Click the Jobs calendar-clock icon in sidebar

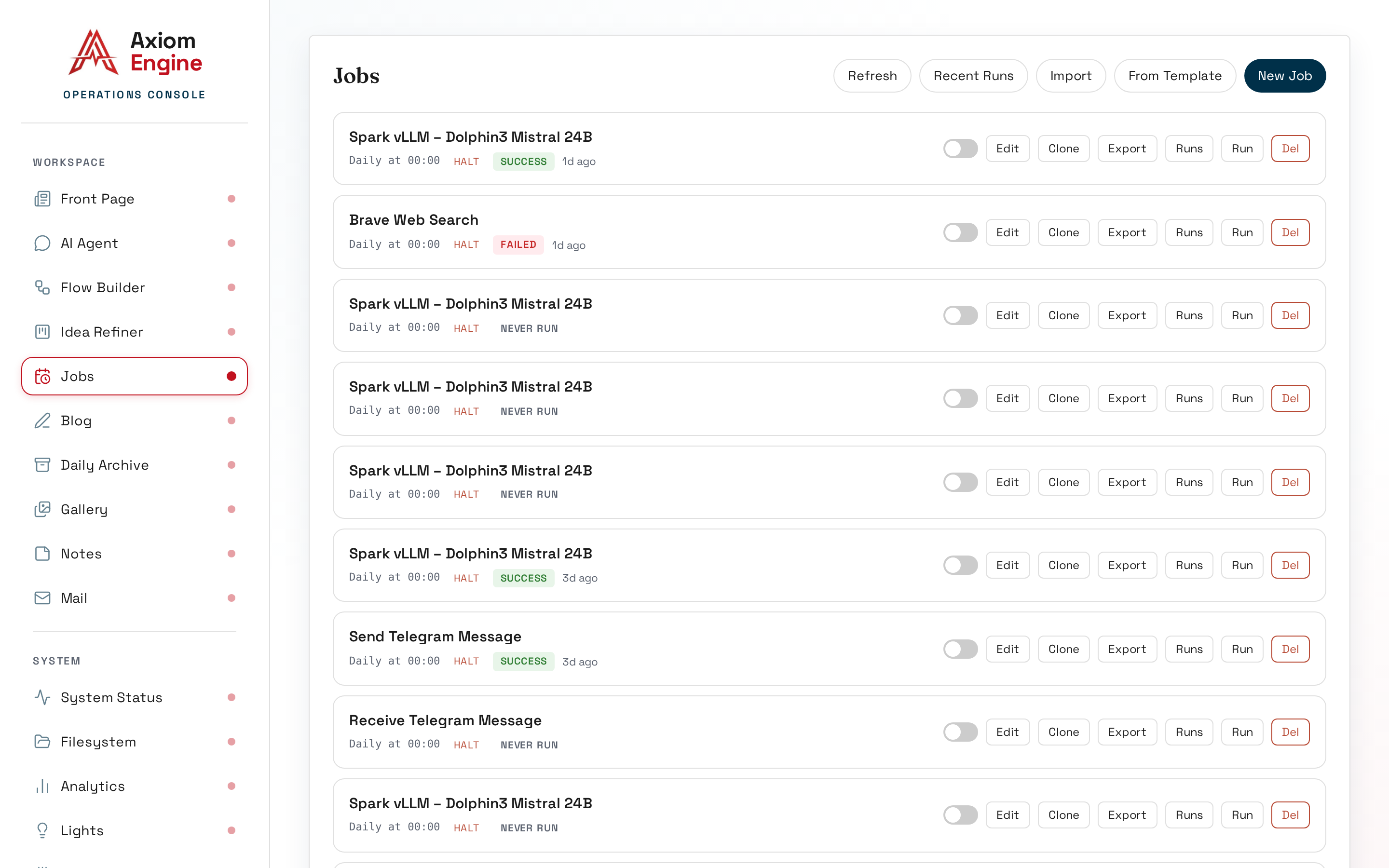point(42,377)
